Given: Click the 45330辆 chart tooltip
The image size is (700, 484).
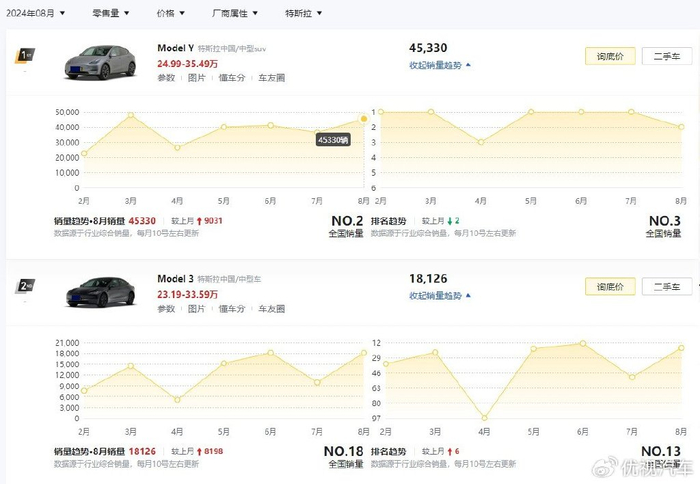Looking at the screenshot, I should pyautogui.click(x=333, y=140).
